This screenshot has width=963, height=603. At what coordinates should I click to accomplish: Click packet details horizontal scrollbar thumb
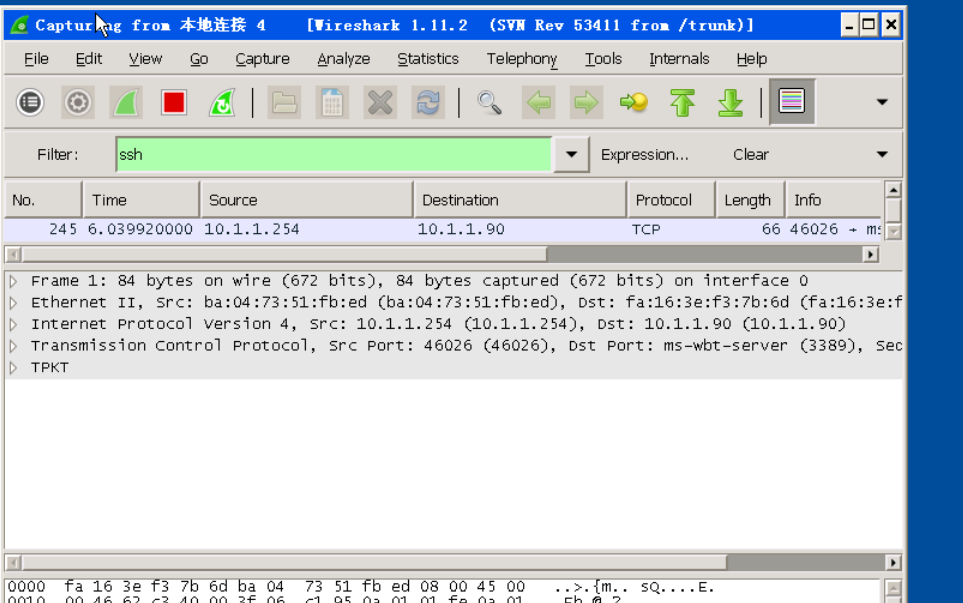[x=375, y=562]
